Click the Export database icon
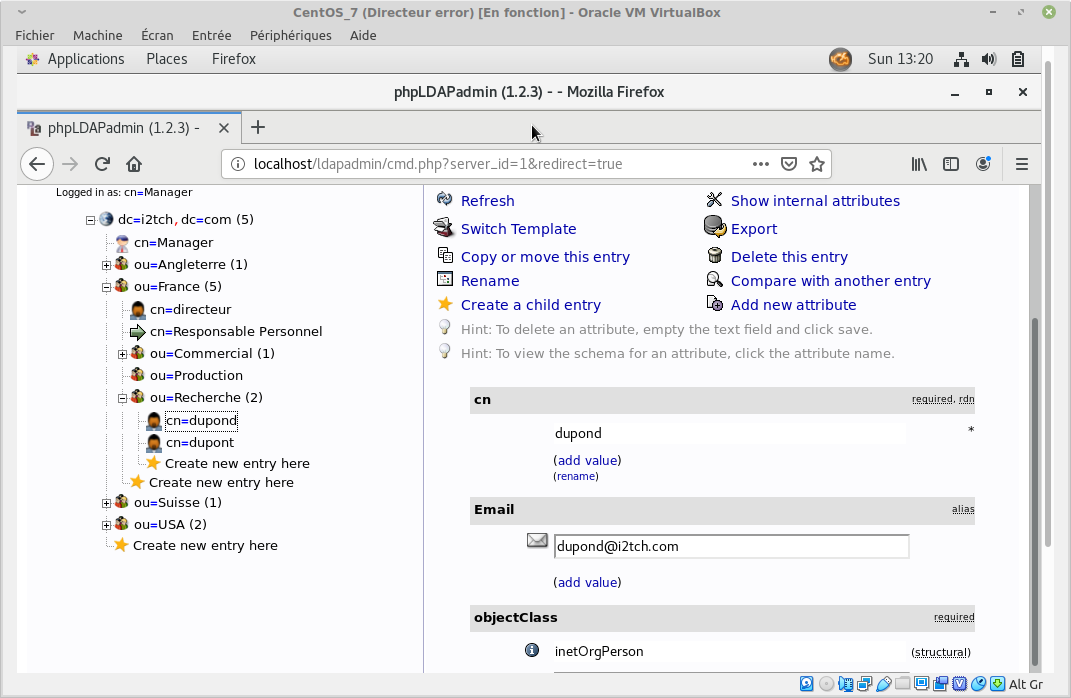1071x698 pixels. [714, 228]
